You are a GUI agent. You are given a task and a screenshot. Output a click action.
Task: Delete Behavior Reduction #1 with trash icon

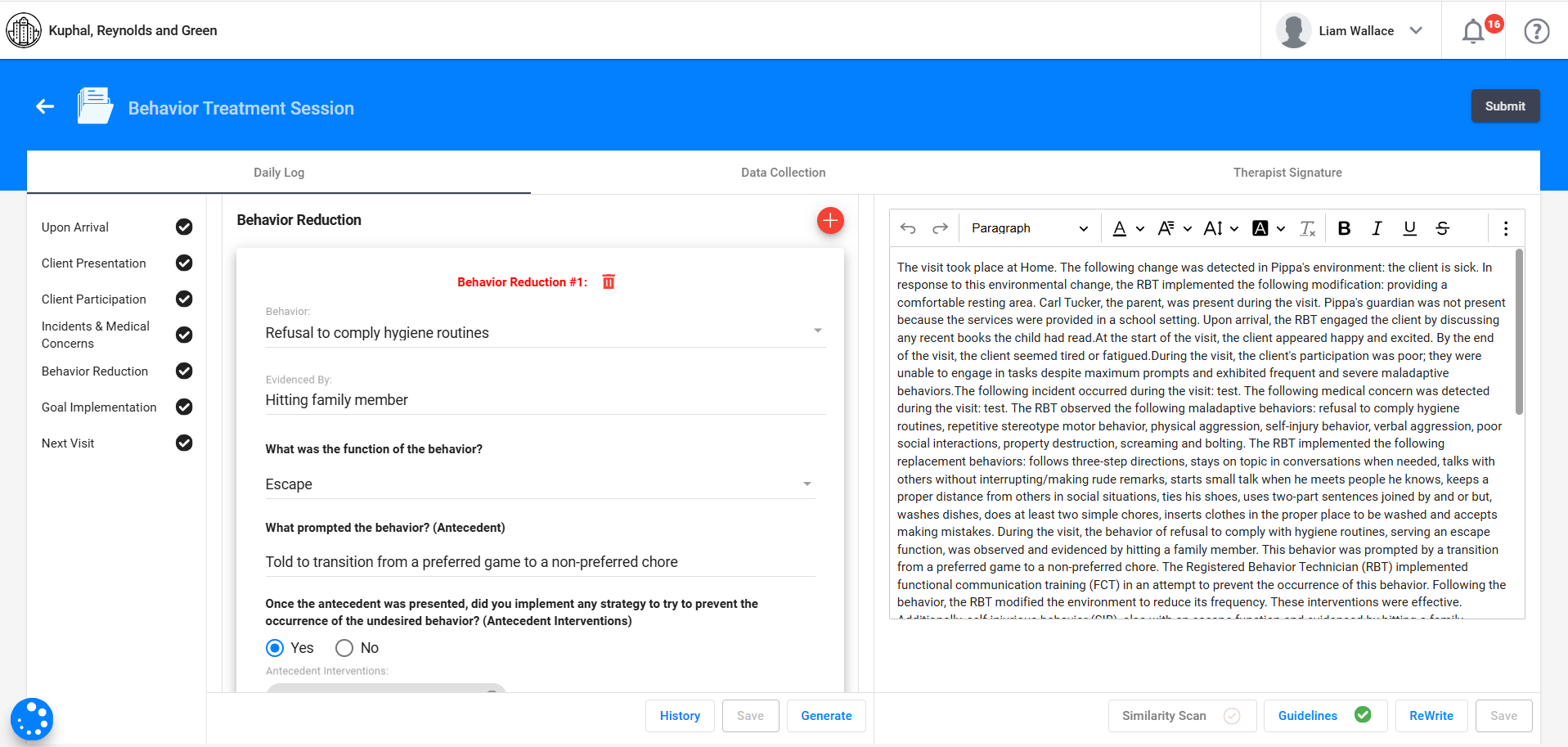[x=609, y=281]
